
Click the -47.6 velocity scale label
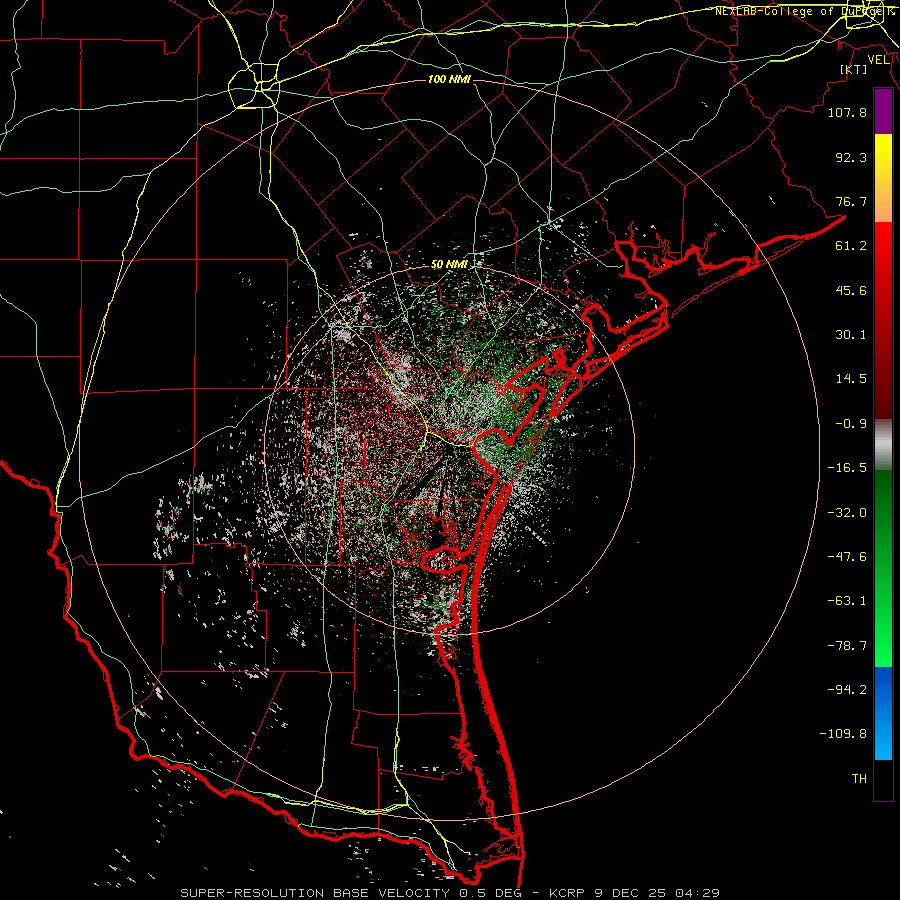point(847,557)
